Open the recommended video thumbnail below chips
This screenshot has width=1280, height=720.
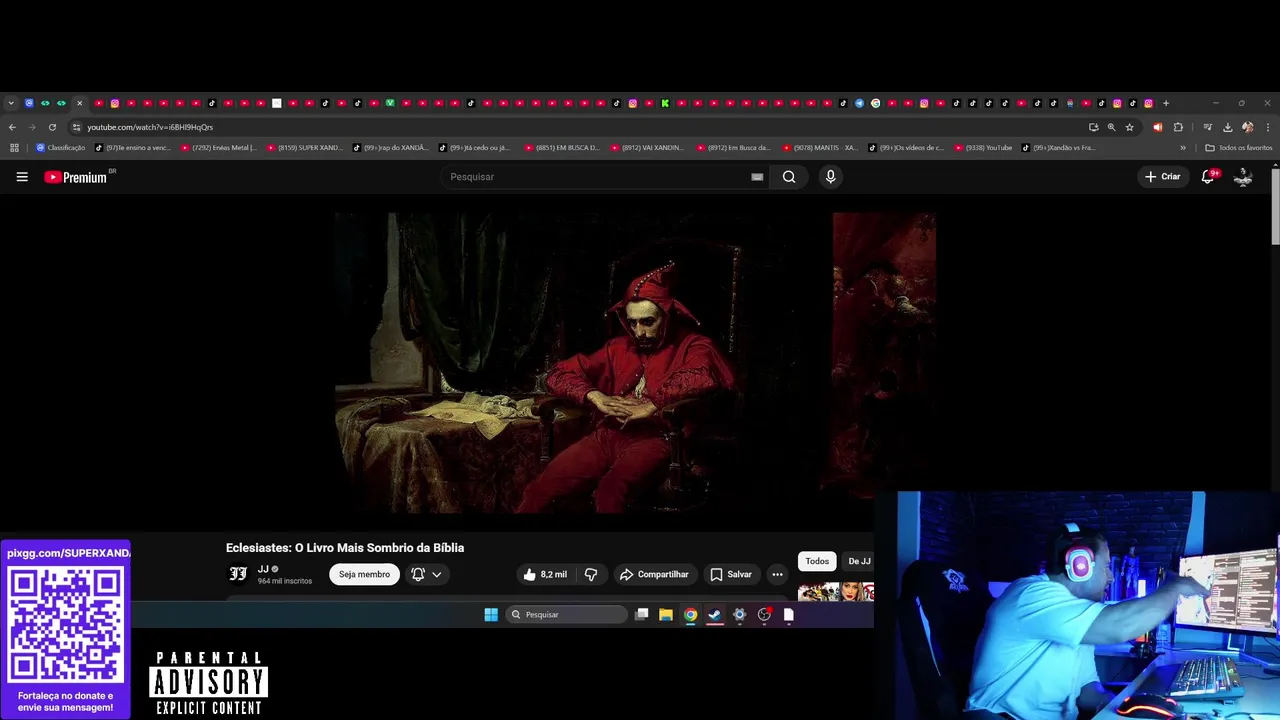coord(836,591)
